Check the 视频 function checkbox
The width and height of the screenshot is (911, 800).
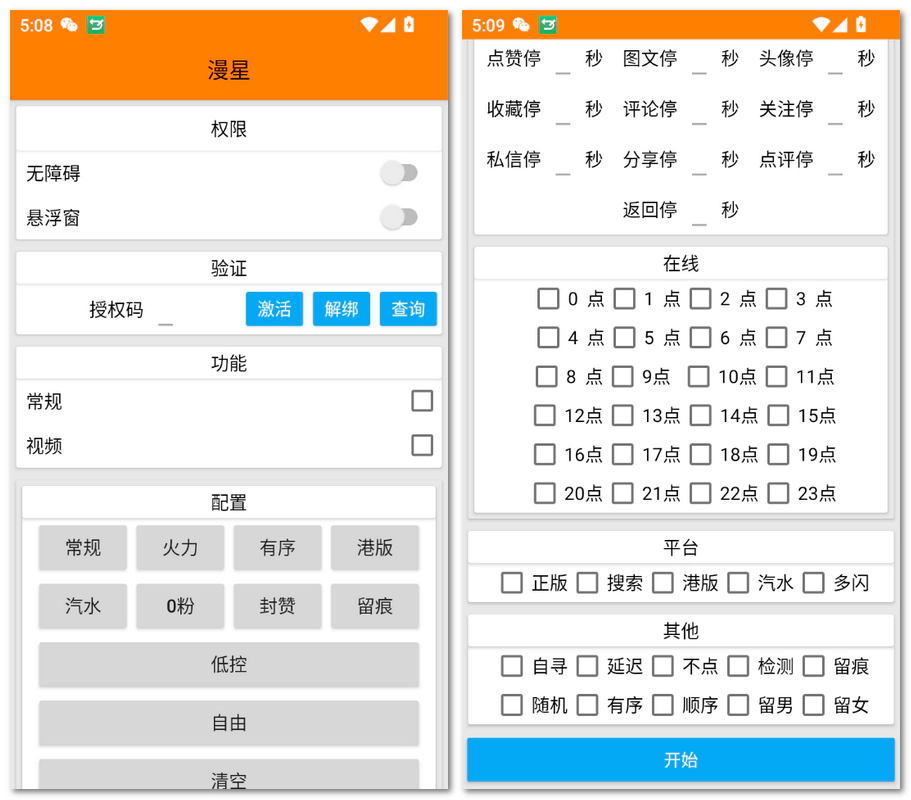pos(422,445)
